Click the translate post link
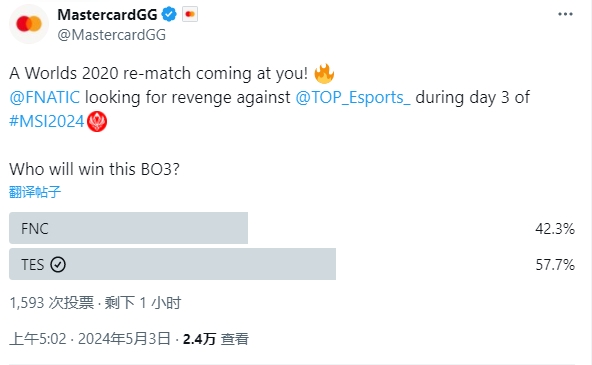This screenshot has height=365, width=592. 35,192
